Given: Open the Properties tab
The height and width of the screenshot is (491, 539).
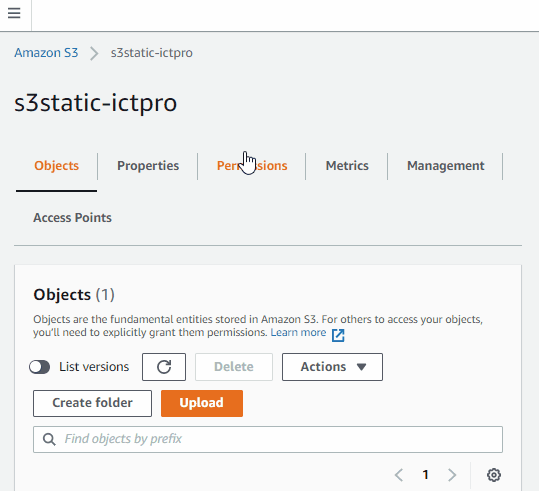Looking at the screenshot, I should tap(148, 166).
